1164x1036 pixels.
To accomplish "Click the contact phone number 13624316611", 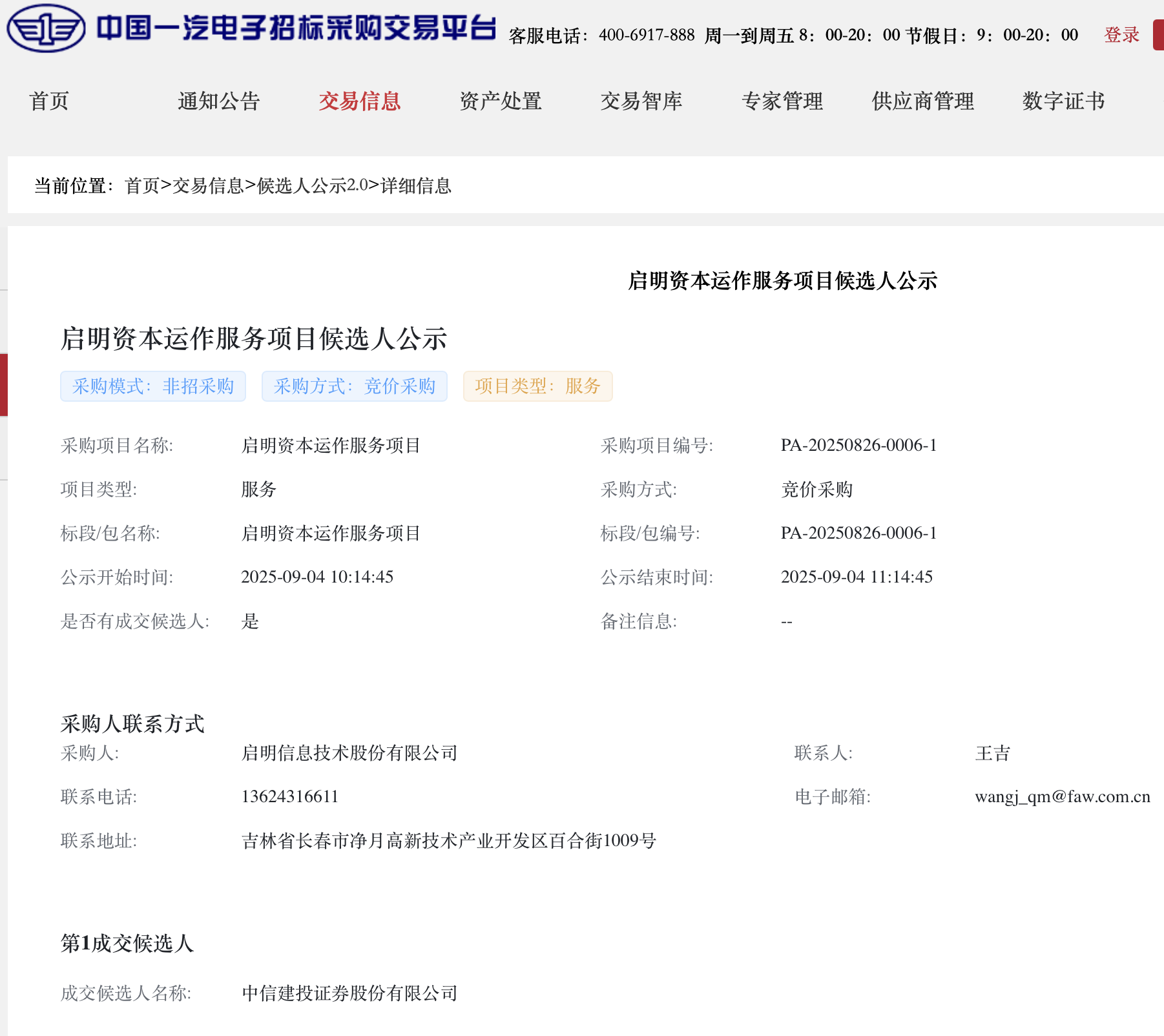I will click(x=290, y=797).
